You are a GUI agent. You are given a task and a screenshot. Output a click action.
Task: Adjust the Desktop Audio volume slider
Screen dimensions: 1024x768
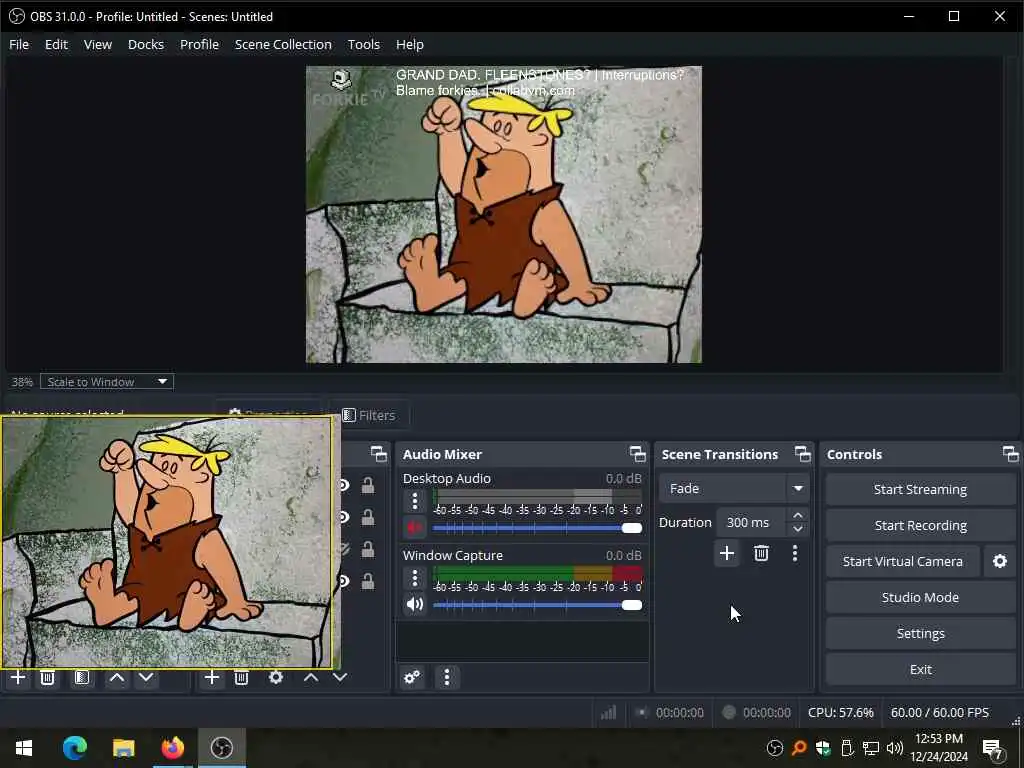(x=537, y=528)
